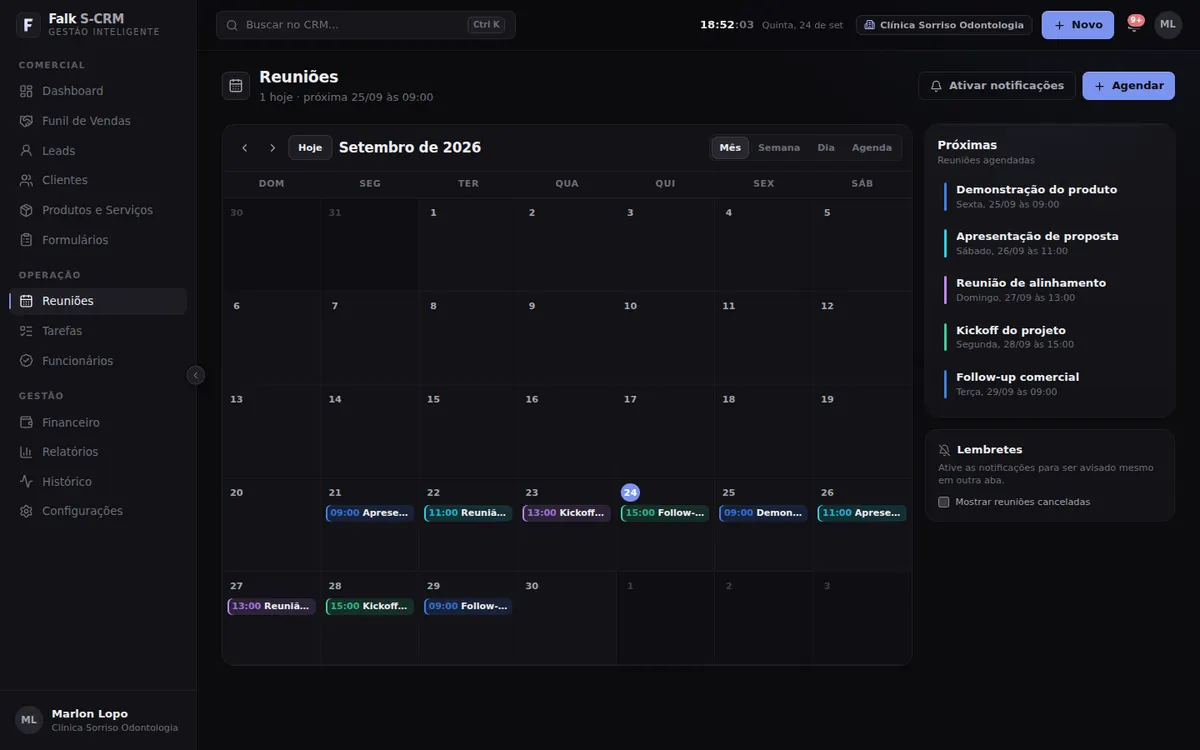Click the Histórico activity icon

tap(26, 482)
